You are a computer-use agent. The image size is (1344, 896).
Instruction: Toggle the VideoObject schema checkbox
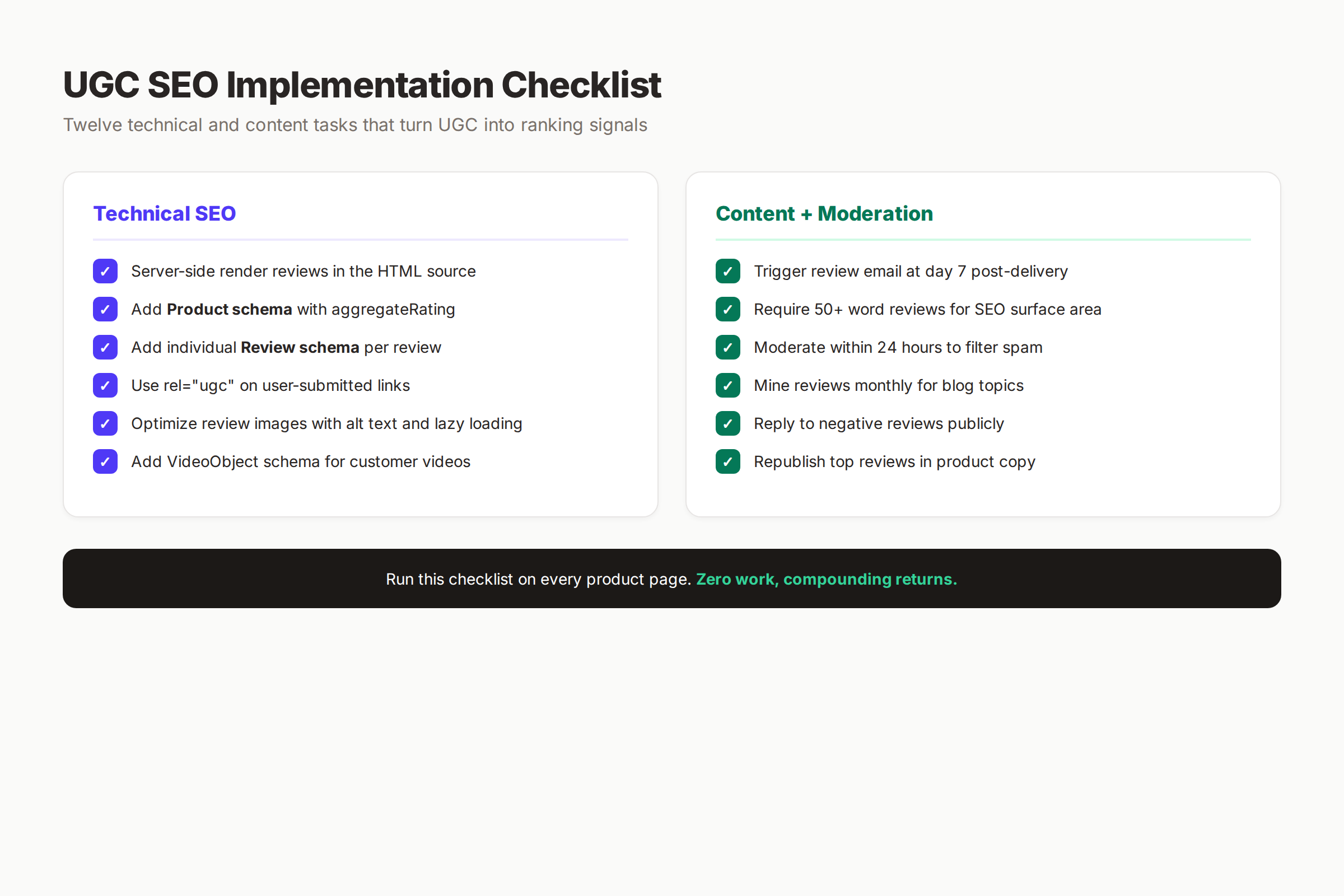pyautogui.click(x=105, y=461)
